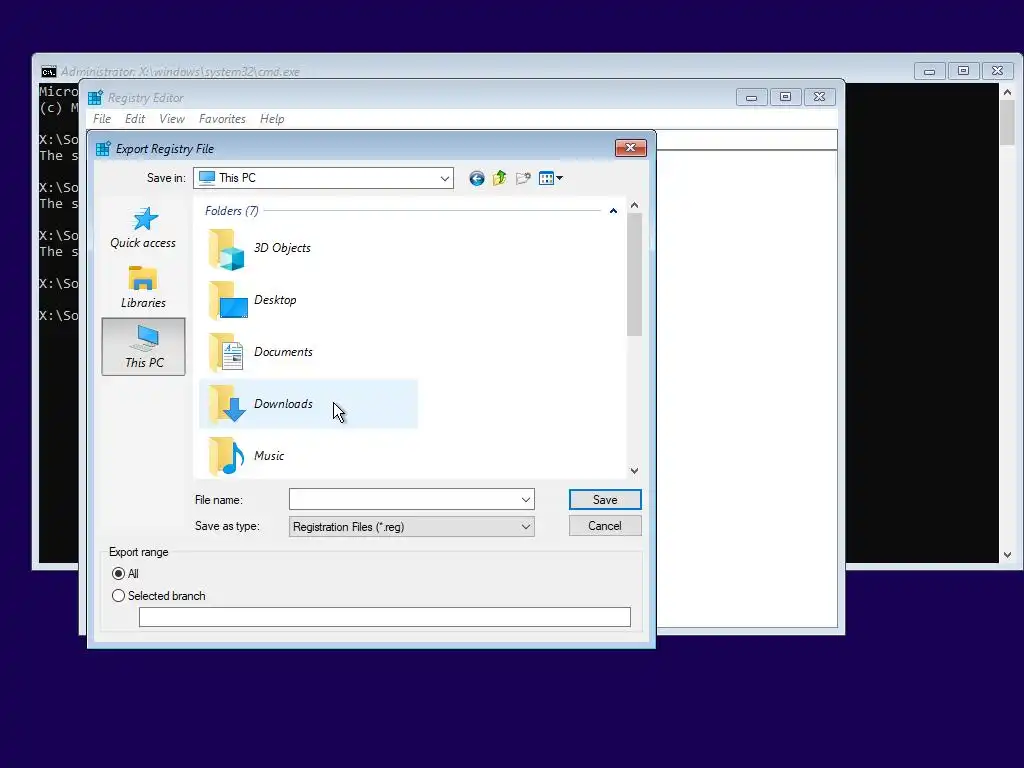Expand the Save in location dropdown
Image resolution: width=1024 pixels, height=768 pixels.
(445, 178)
